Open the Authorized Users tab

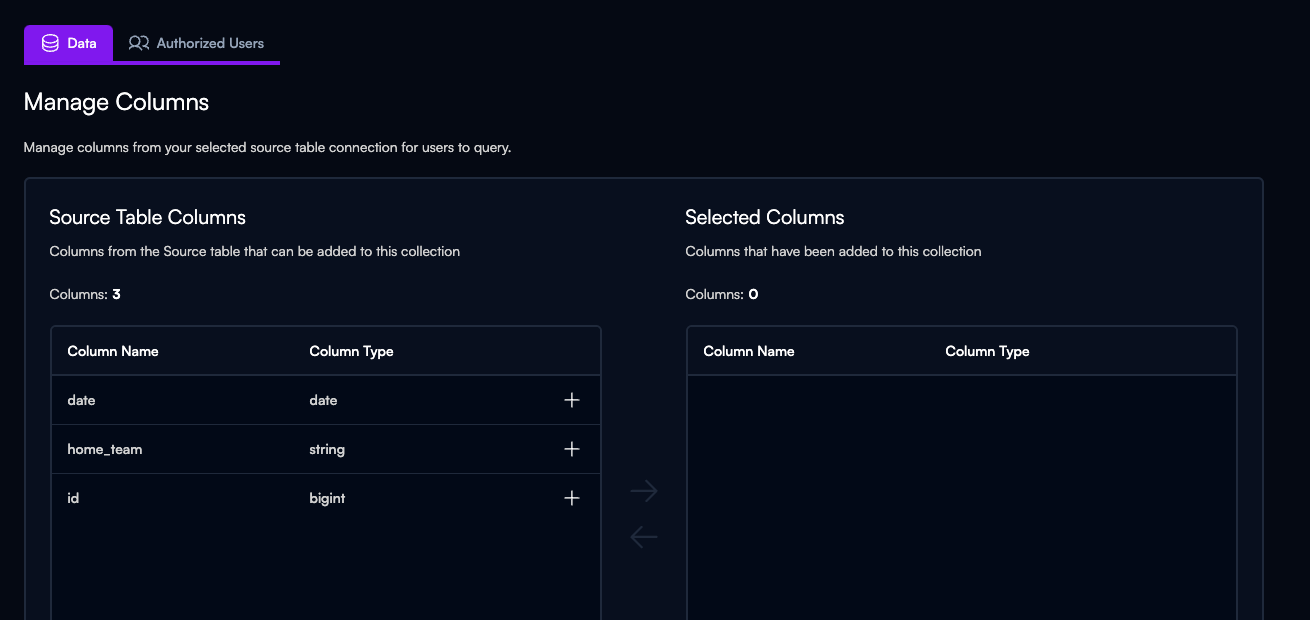click(198, 44)
